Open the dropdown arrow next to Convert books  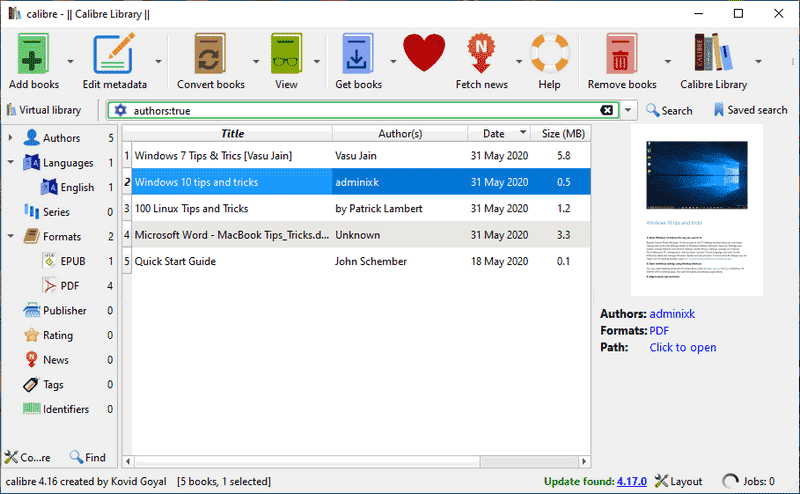point(256,61)
